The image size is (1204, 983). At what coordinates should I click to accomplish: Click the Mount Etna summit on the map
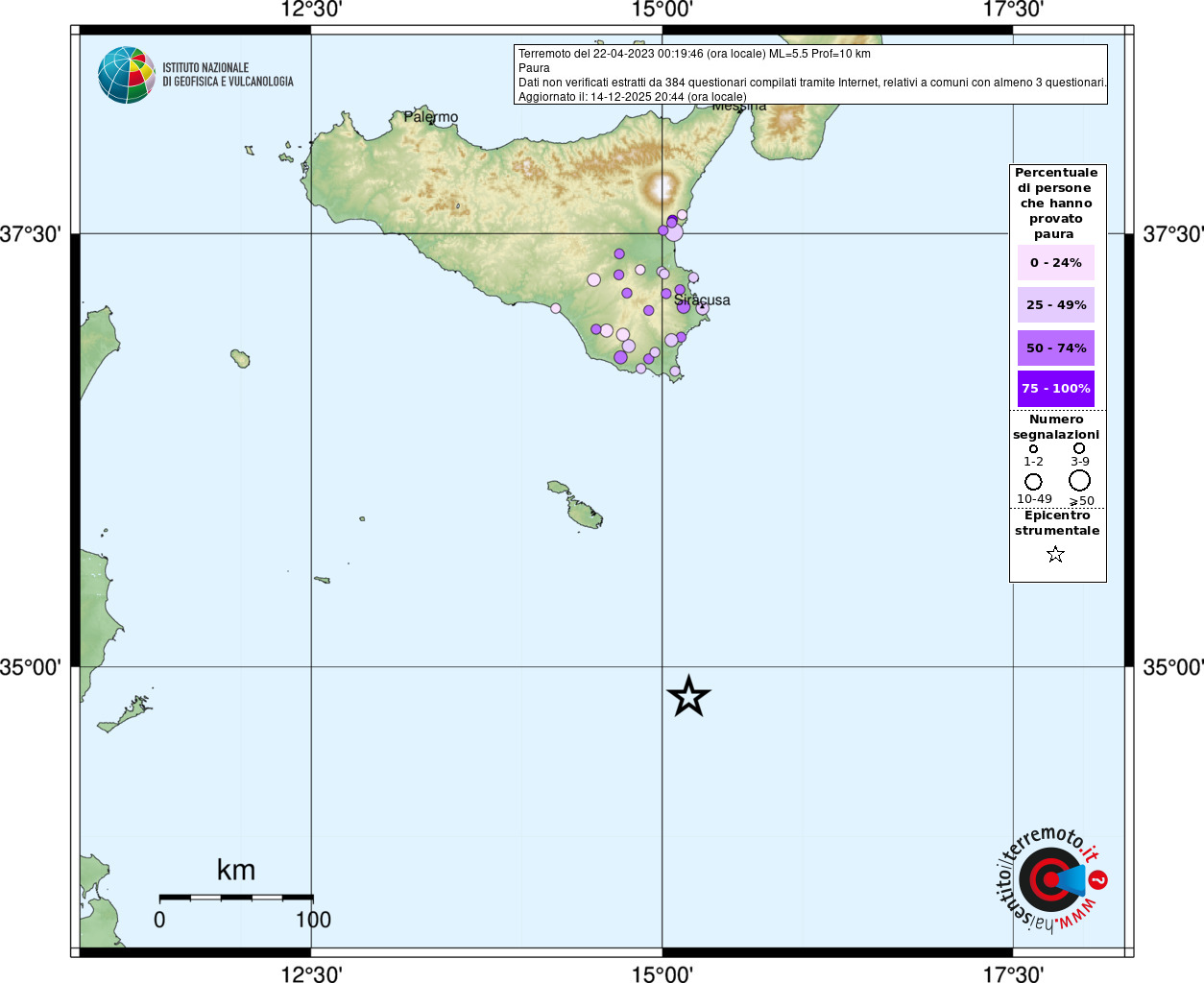click(662, 185)
